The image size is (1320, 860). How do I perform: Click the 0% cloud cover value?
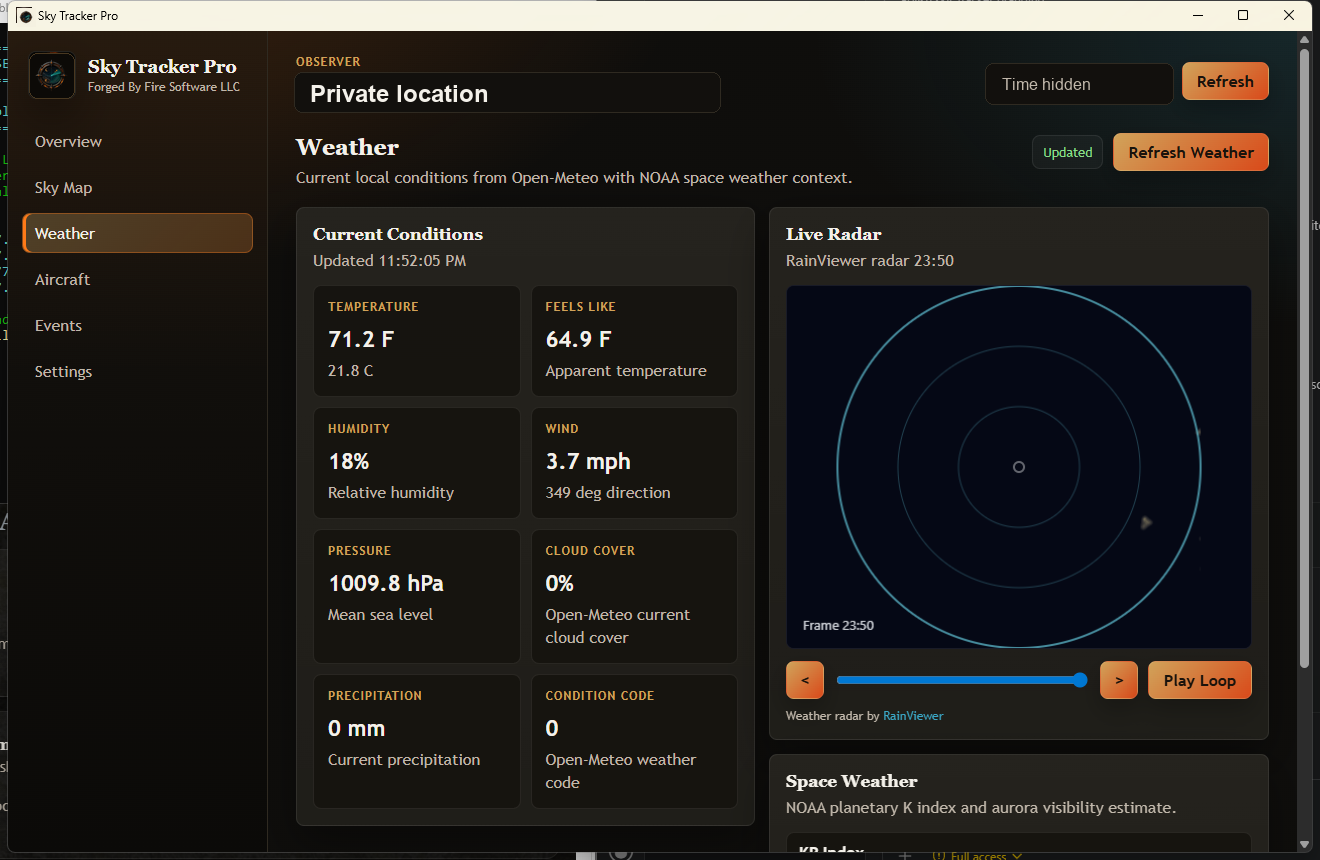coord(560,583)
